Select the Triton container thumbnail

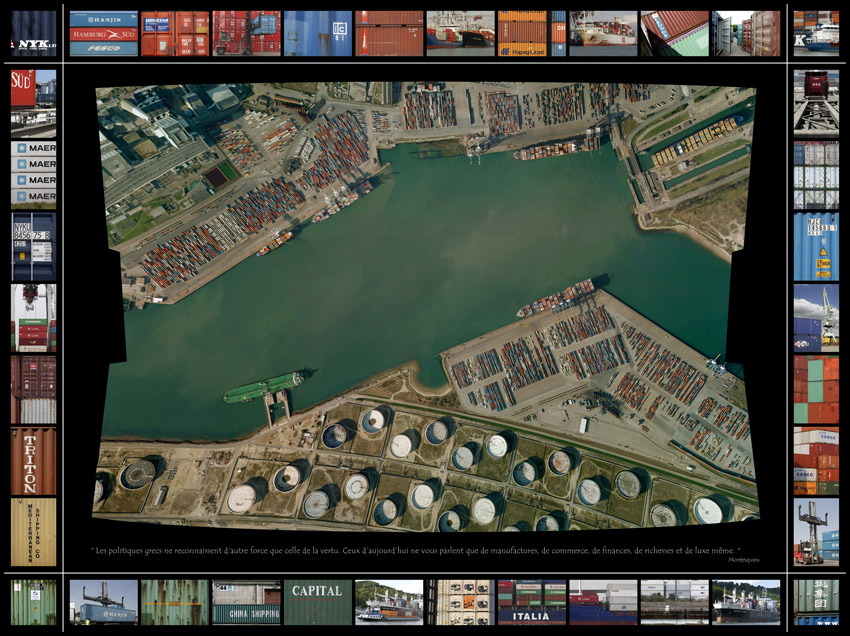33,461
